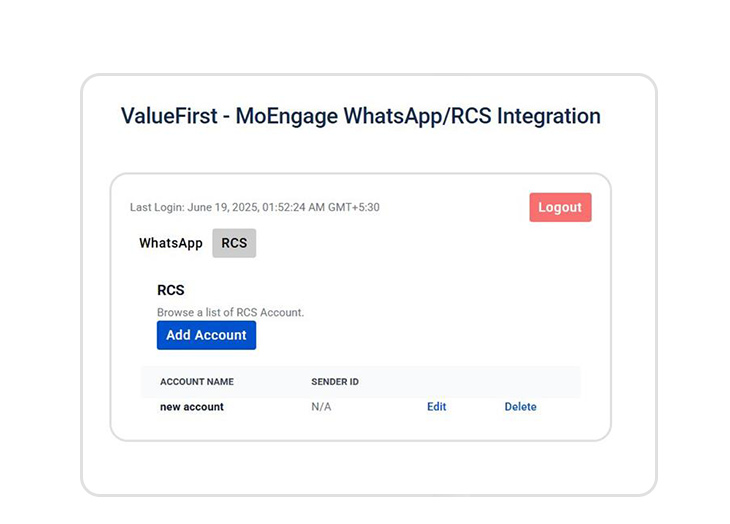Delete the new account entry
Image resolution: width=730 pixels, height=524 pixels.
click(x=520, y=407)
